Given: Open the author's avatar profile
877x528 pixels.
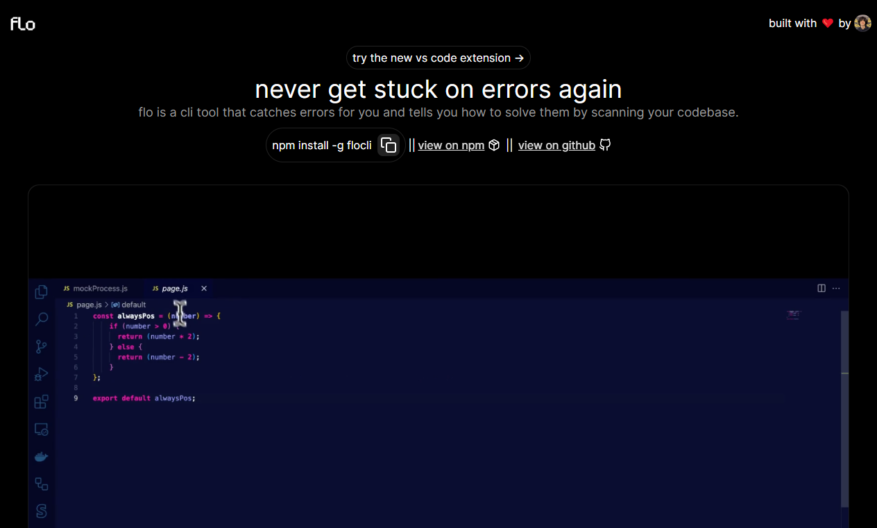Looking at the screenshot, I should point(862,23).
